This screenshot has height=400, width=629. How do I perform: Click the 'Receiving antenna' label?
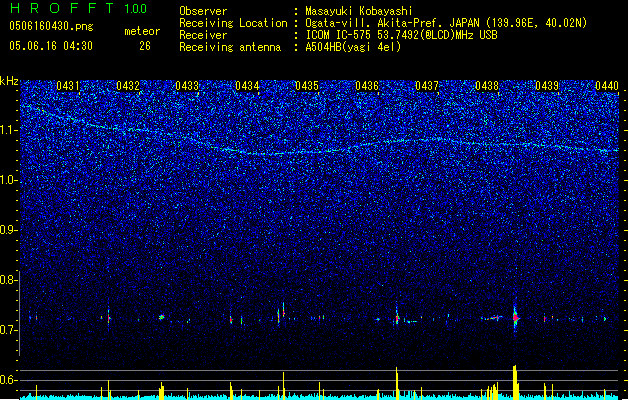coord(230,47)
